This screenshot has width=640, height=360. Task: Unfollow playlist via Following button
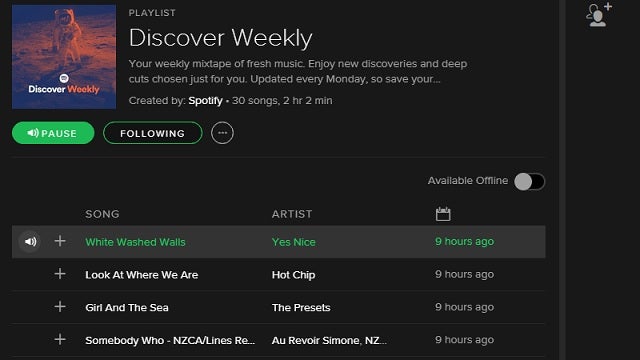(153, 133)
